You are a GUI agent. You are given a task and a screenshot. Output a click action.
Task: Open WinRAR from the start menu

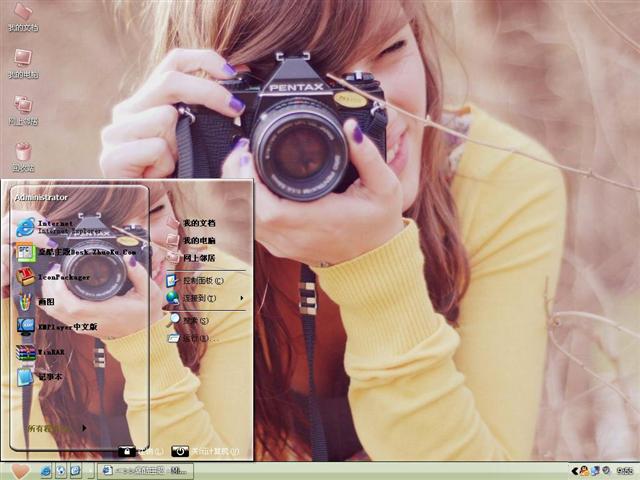tap(41, 352)
